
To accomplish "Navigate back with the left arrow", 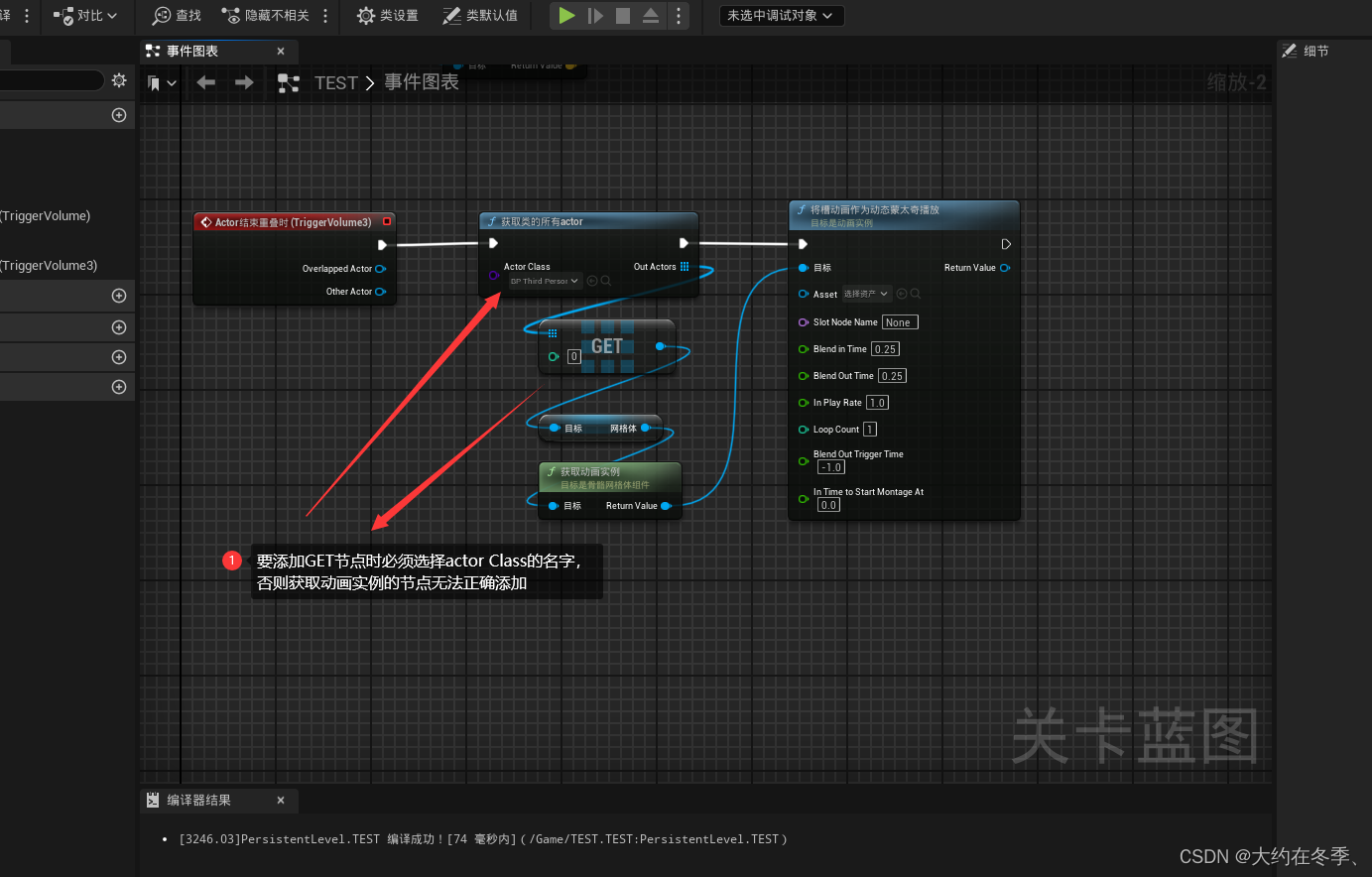I will pyautogui.click(x=206, y=82).
